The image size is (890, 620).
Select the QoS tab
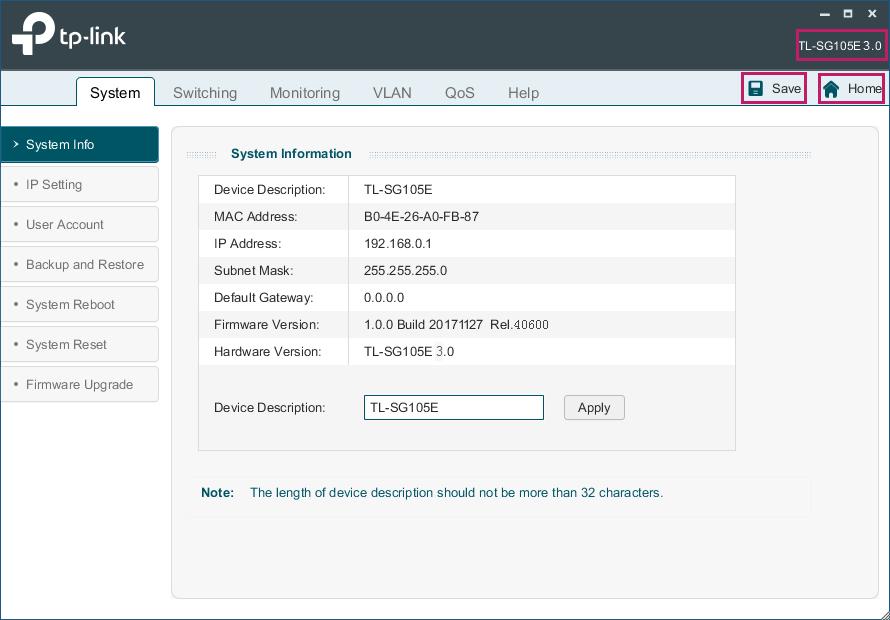click(x=460, y=93)
